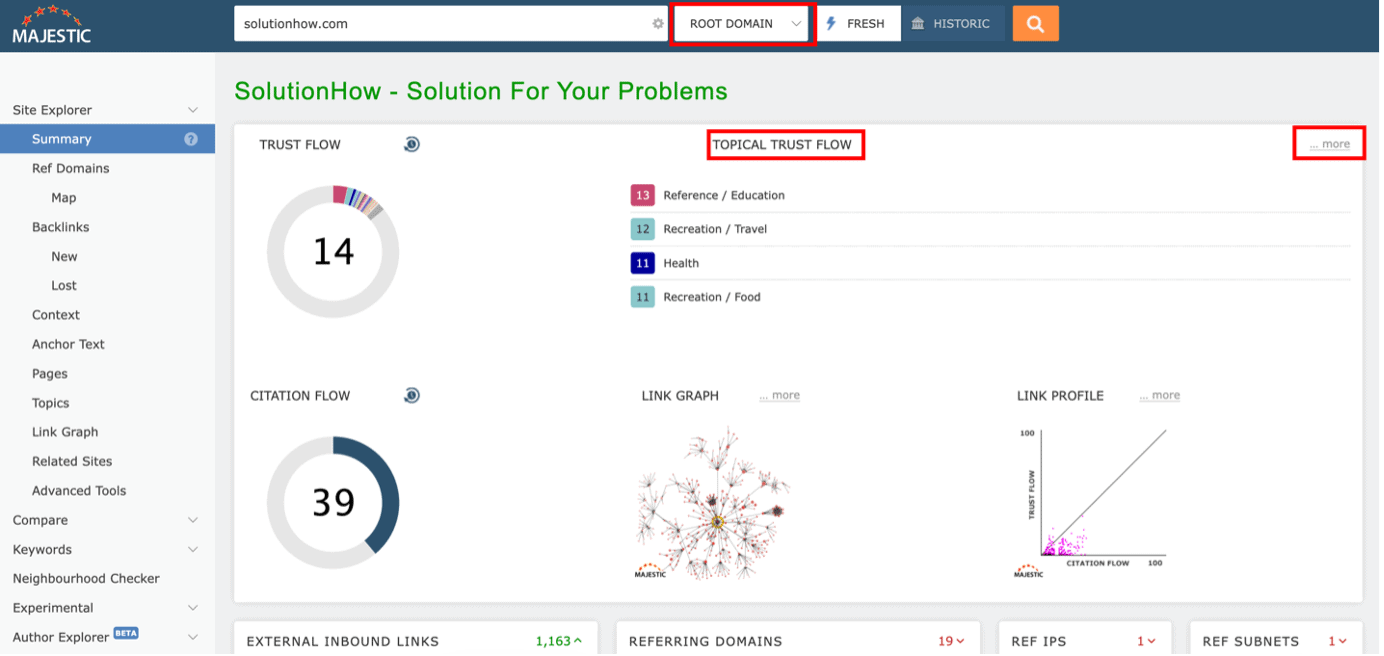Click the pink Reference / Education score swatch
The image size is (1384, 656).
click(642, 195)
